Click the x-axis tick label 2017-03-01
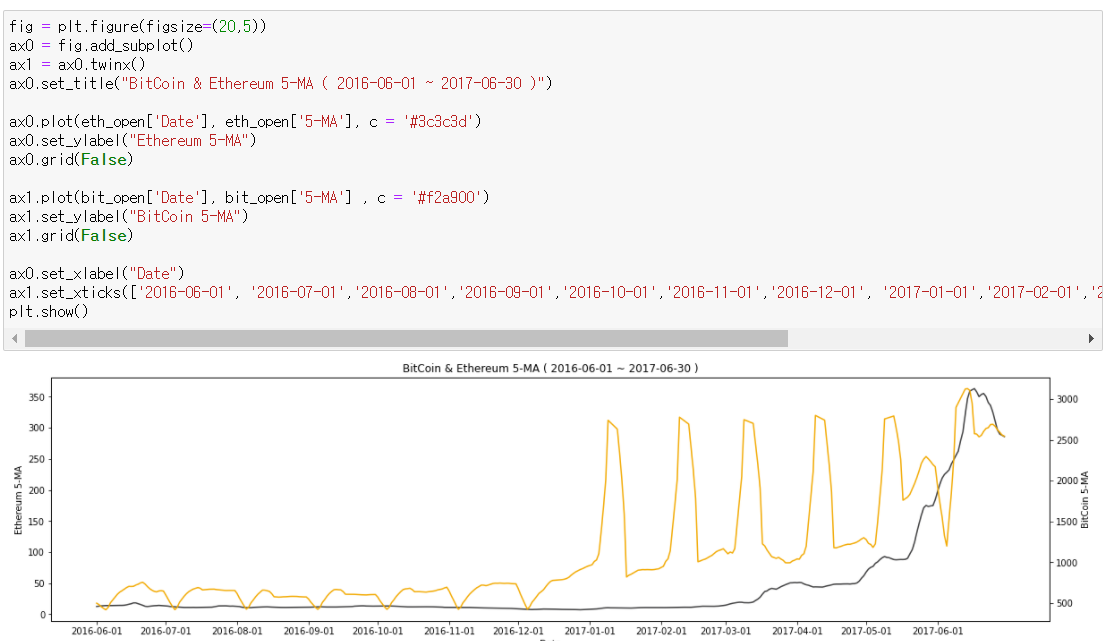 [725, 630]
